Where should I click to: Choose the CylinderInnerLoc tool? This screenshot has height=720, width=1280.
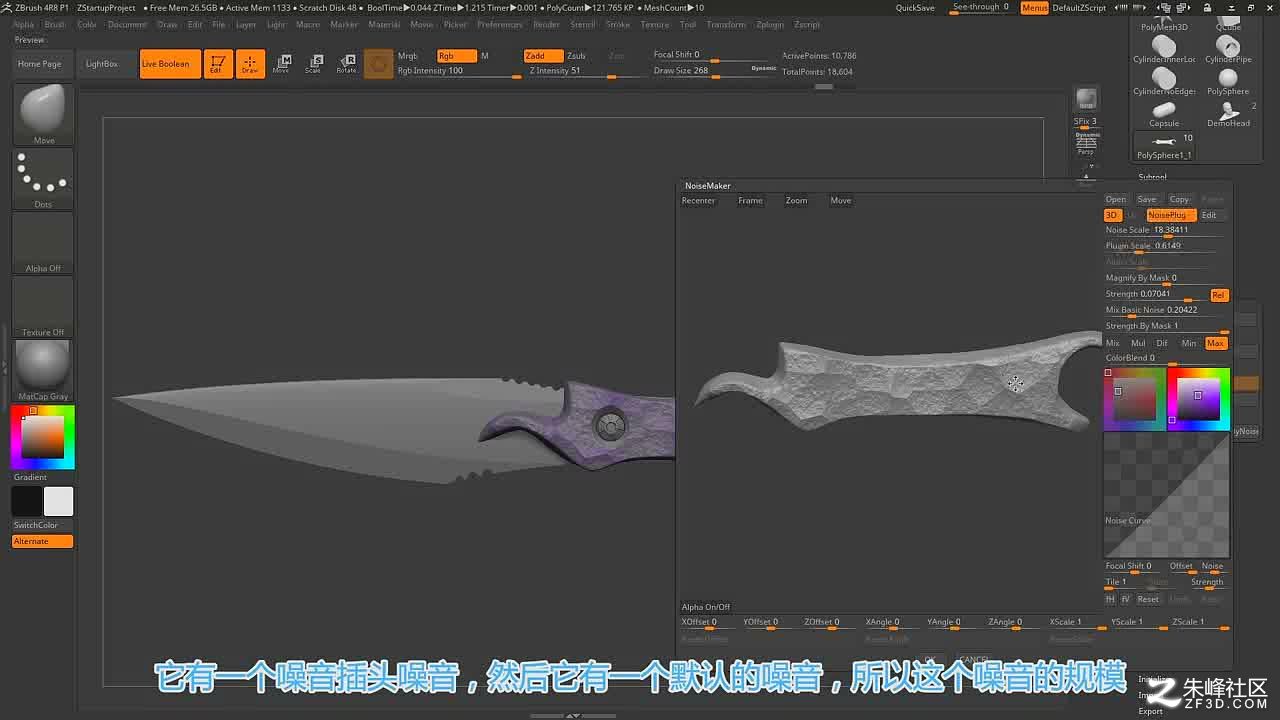coord(1164,50)
